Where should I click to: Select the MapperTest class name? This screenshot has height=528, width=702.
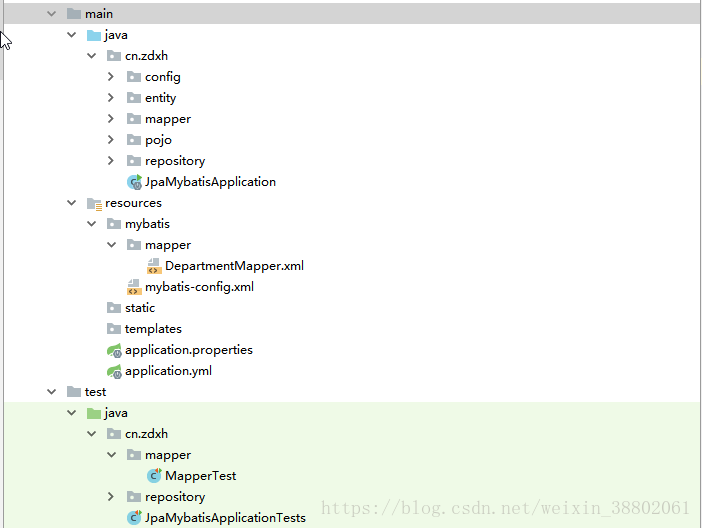click(x=201, y=476)
